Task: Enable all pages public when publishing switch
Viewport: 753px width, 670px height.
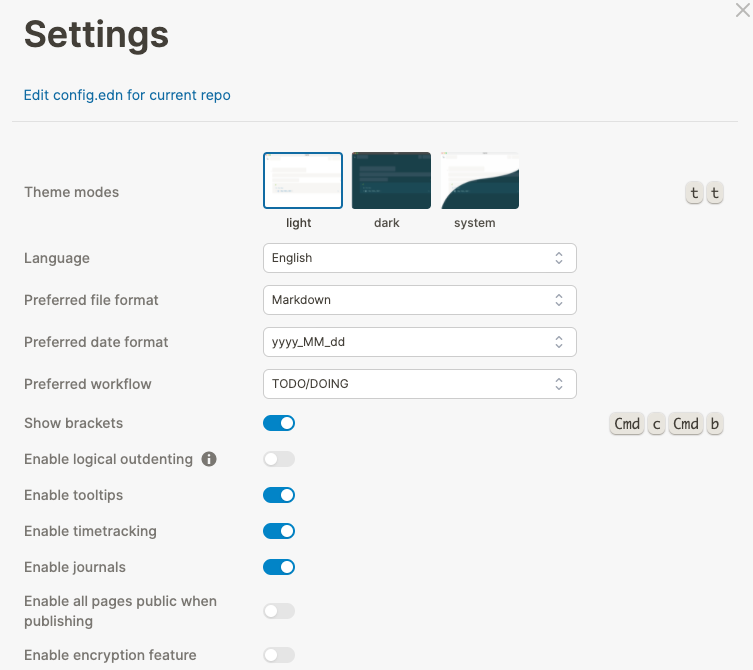Action: click(x=279, y=611)
